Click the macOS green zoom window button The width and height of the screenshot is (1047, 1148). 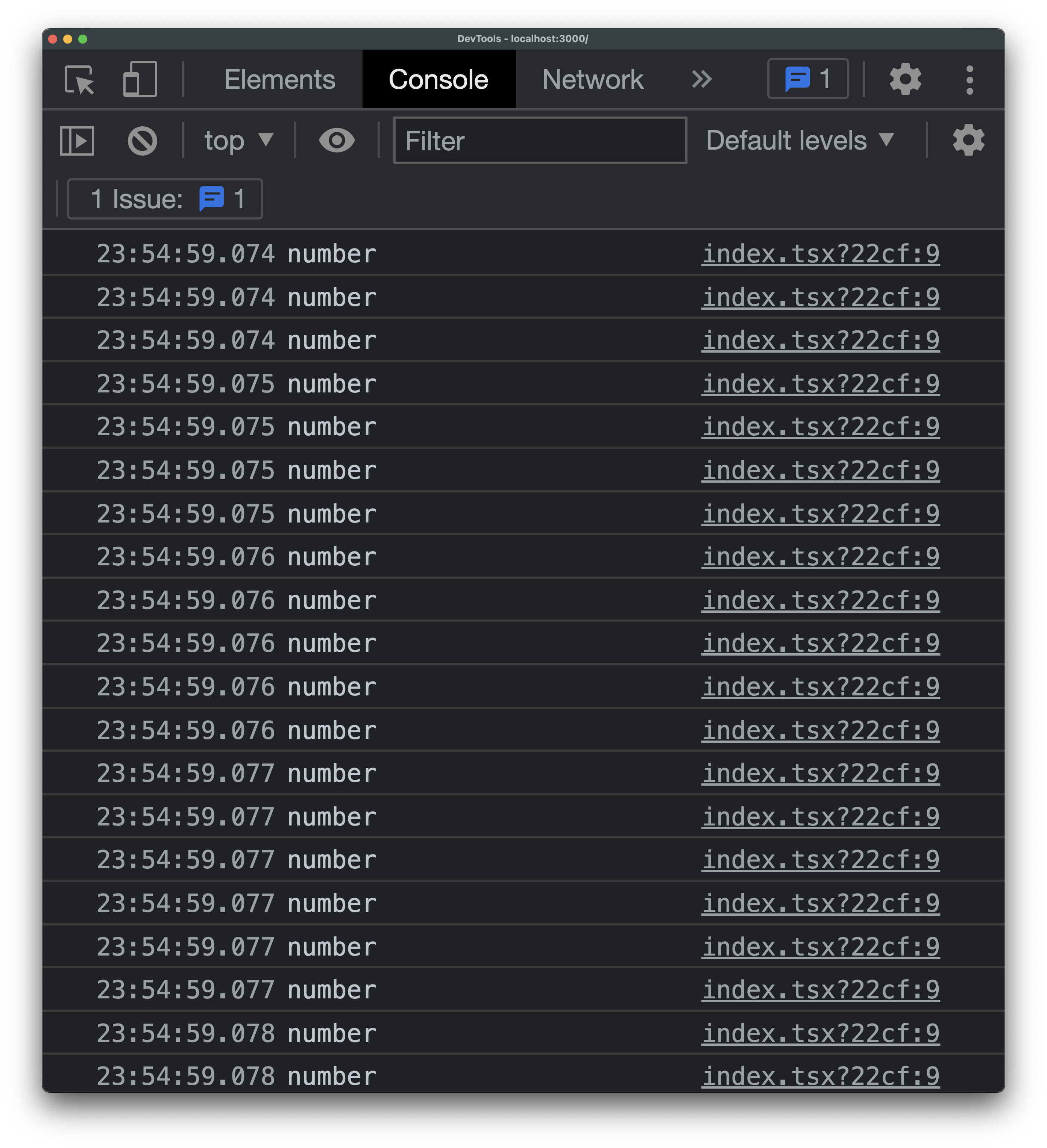pyautogui.click(x=83, y=39)
